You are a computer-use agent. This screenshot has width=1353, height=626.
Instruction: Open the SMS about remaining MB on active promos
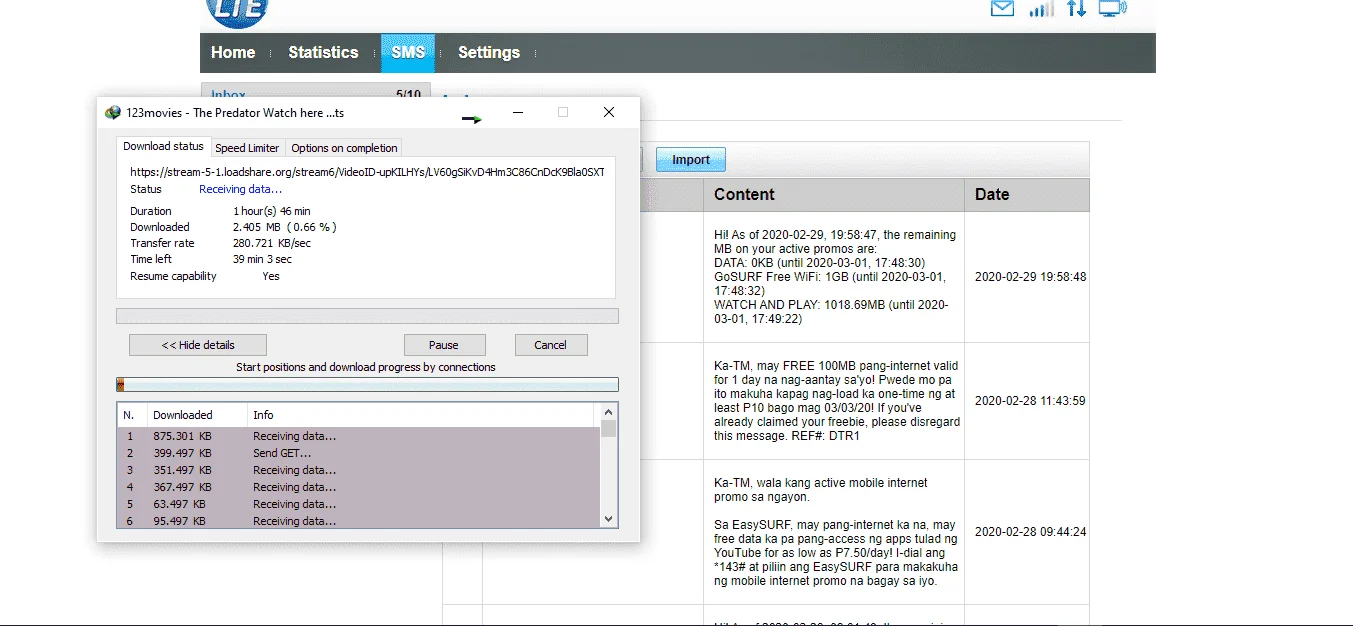click(x=834, y=277)
